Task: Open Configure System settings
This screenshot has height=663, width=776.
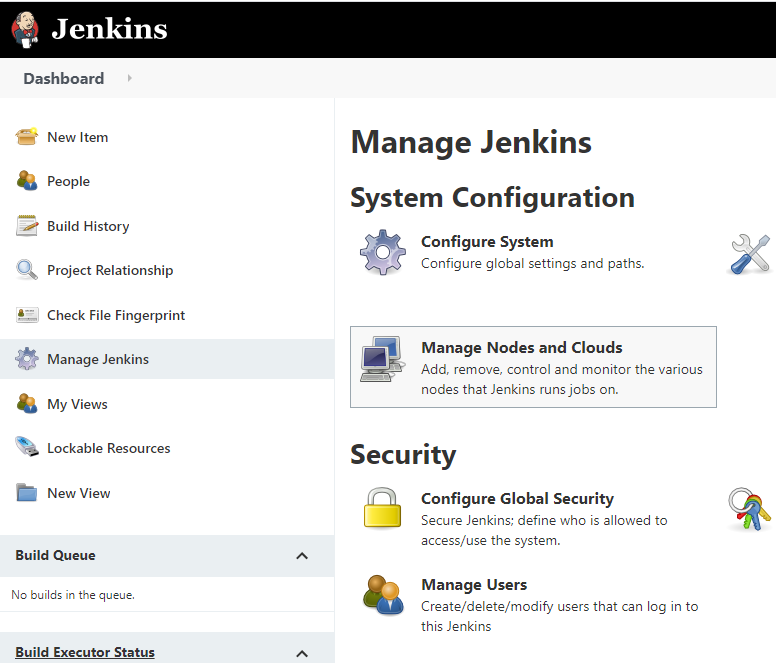Action: 487,241
